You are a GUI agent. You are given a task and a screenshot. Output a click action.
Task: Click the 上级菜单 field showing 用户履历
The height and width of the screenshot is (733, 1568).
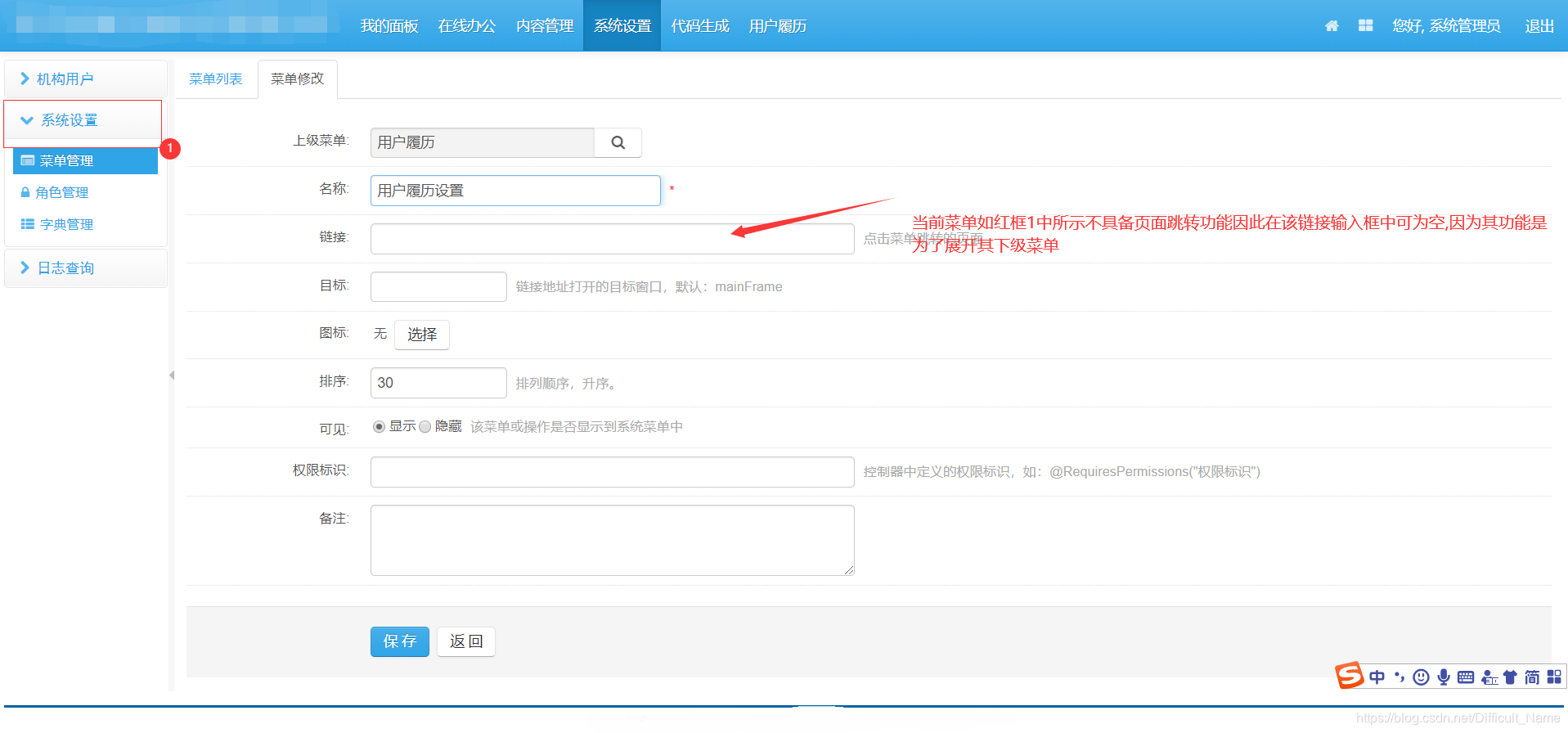tap(483, 142)
